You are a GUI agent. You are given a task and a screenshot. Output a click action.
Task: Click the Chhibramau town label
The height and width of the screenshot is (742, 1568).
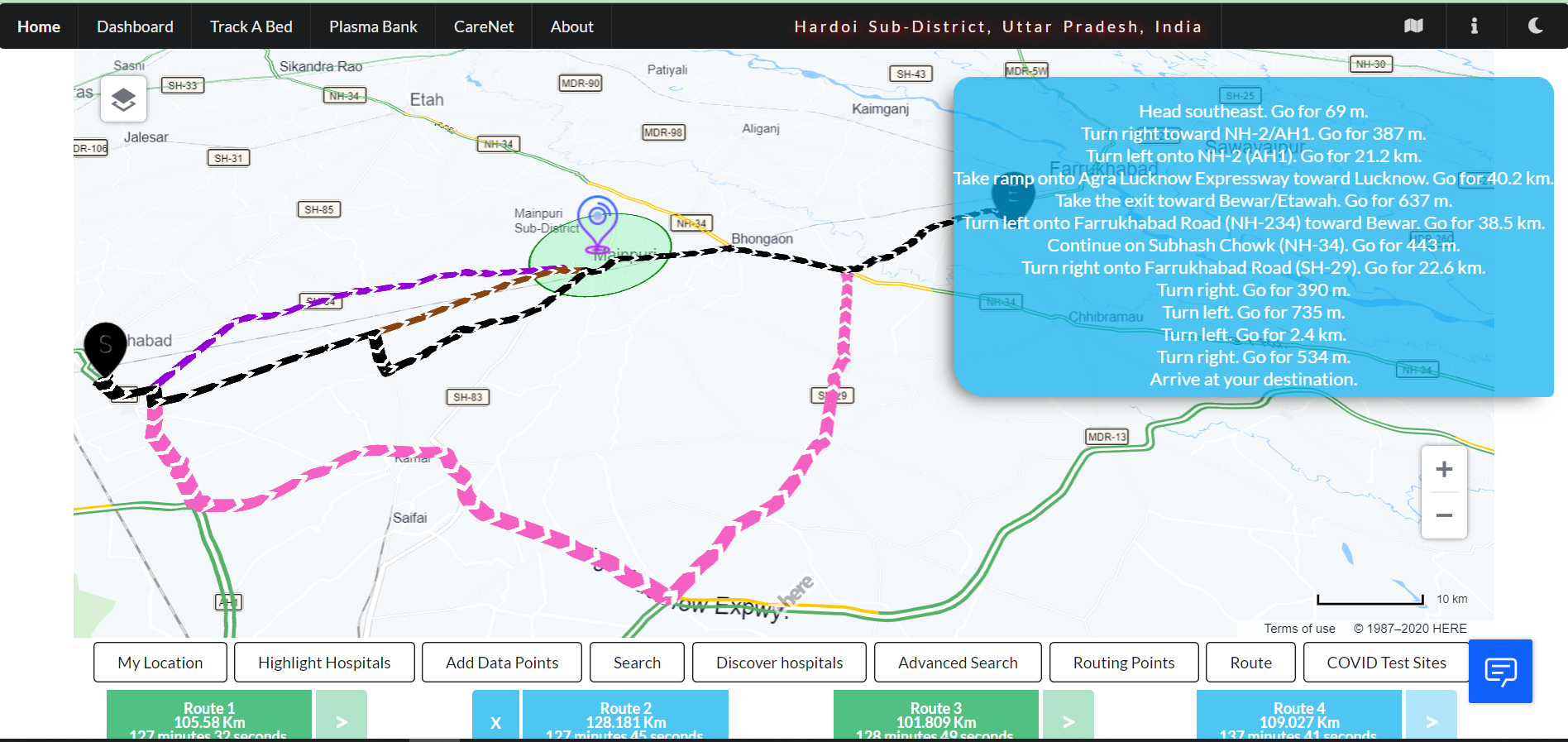point(1106,317)
